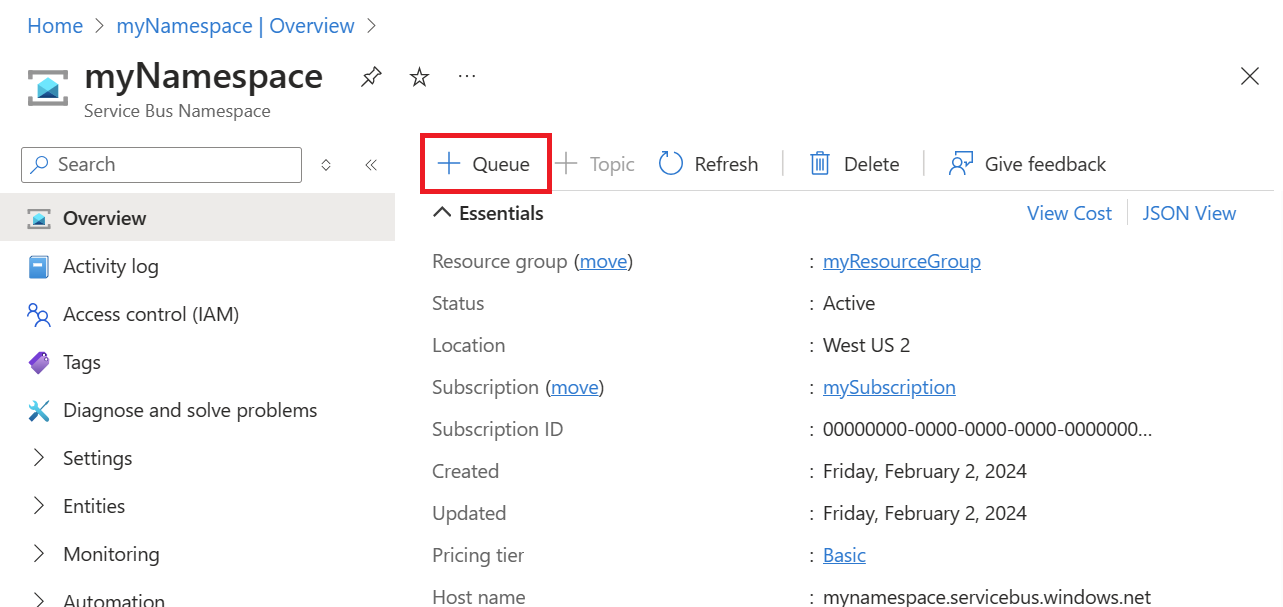Screen dimensions: 1283x607
Task: Pin myNamespace to dashboard
Action: pyautogui.click(x=371, y=76)
